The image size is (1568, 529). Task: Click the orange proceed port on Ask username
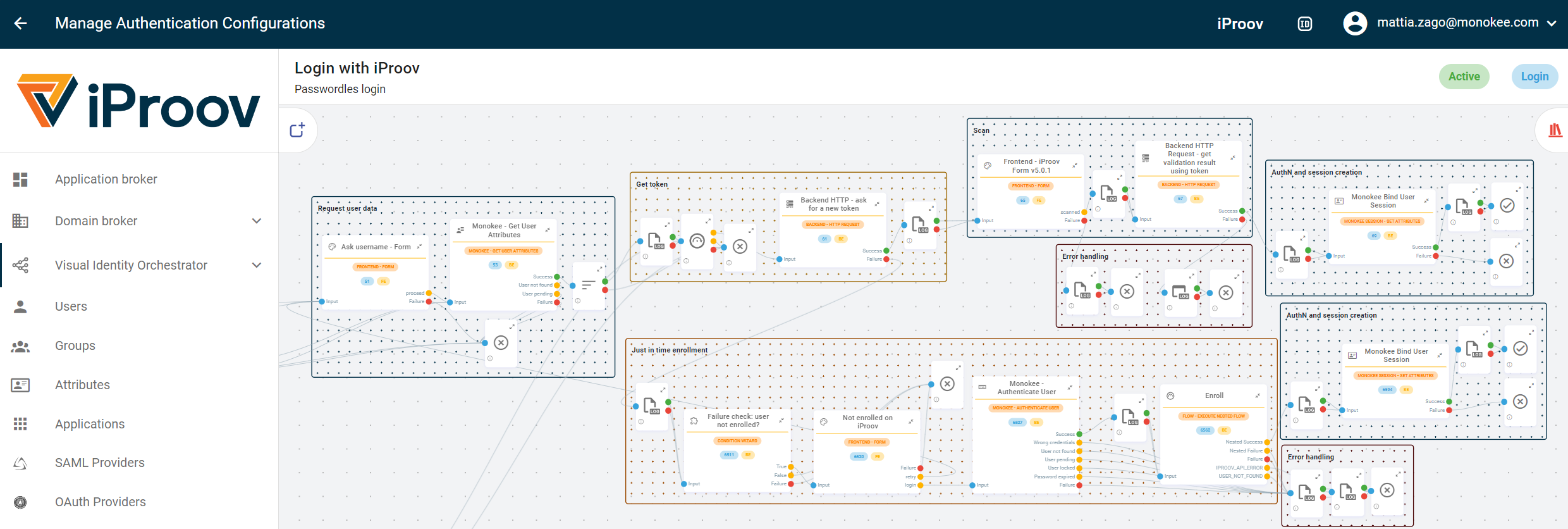click(429, 293)
